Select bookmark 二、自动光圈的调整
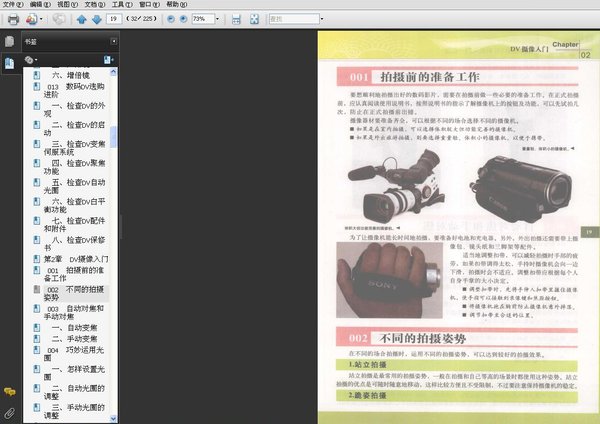600x424 pixels. (74, 392)
